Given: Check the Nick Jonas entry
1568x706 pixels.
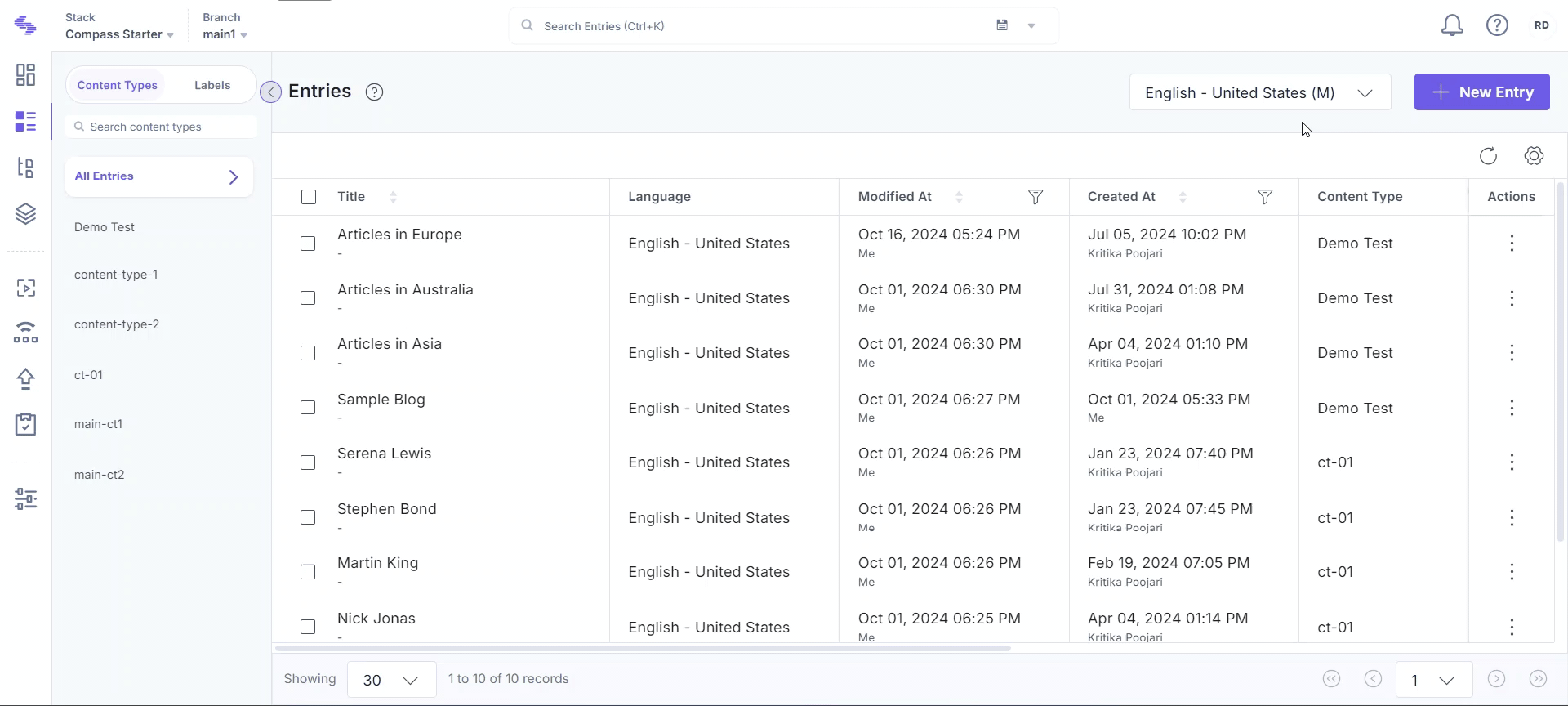Looking at the screenshot, I should coord(308,627).
